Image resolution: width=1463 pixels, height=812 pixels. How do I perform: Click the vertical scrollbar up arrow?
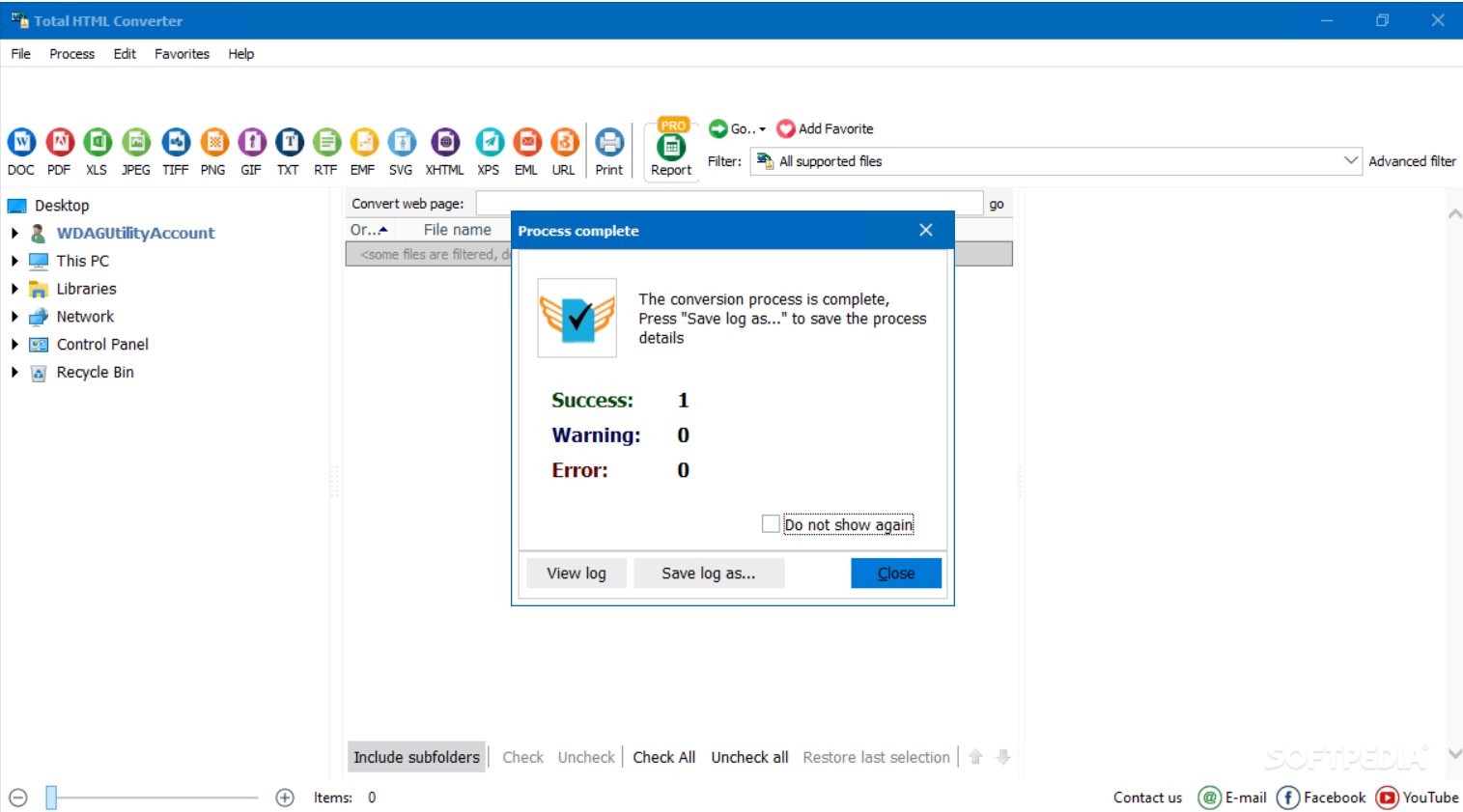(x=1454, y=213)
